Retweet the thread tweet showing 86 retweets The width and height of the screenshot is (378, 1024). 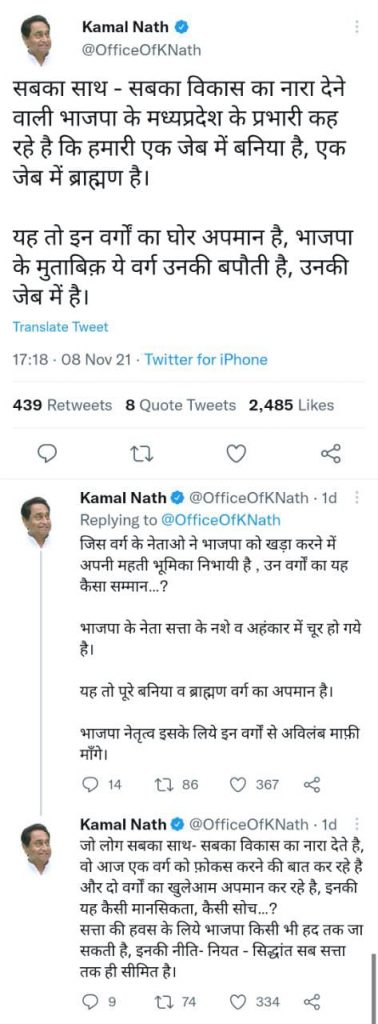coord(178,784)
